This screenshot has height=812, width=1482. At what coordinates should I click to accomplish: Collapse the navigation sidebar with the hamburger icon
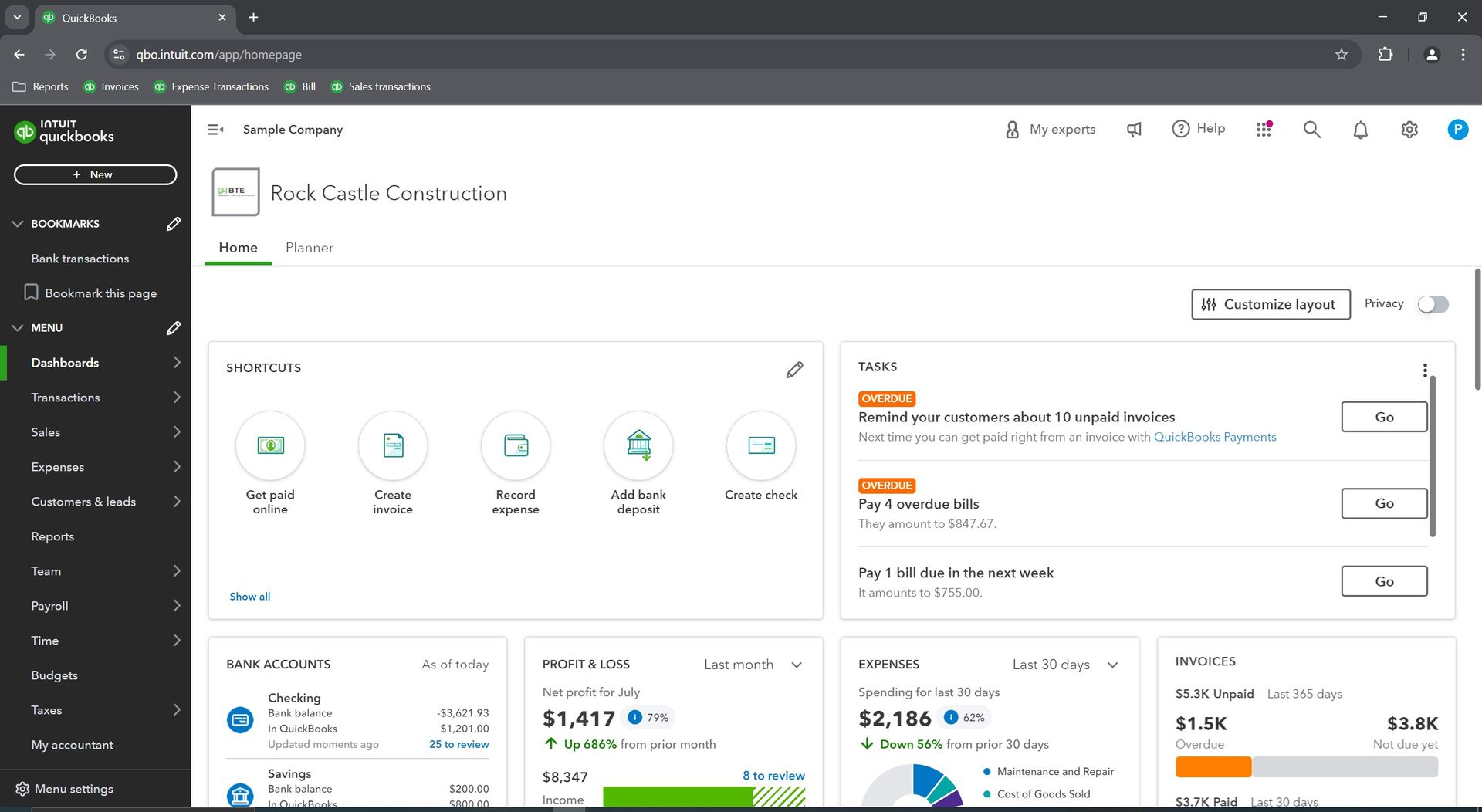(215, 129)
